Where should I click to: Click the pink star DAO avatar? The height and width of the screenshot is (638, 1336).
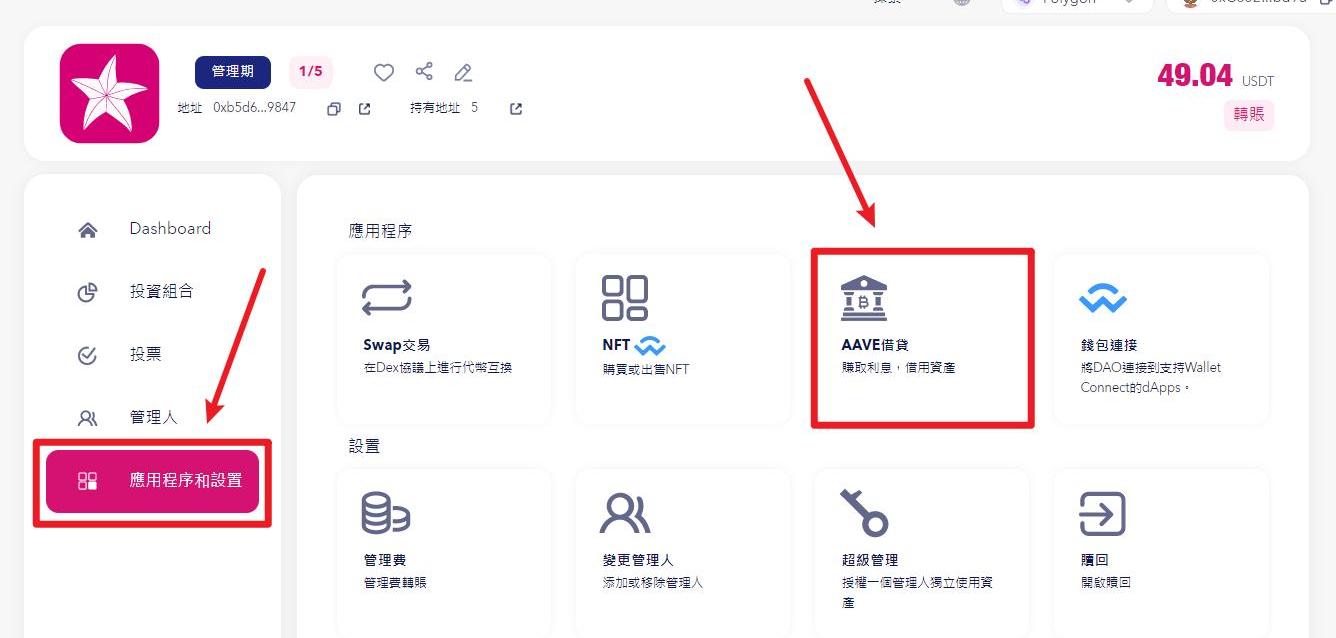(109, 93)
